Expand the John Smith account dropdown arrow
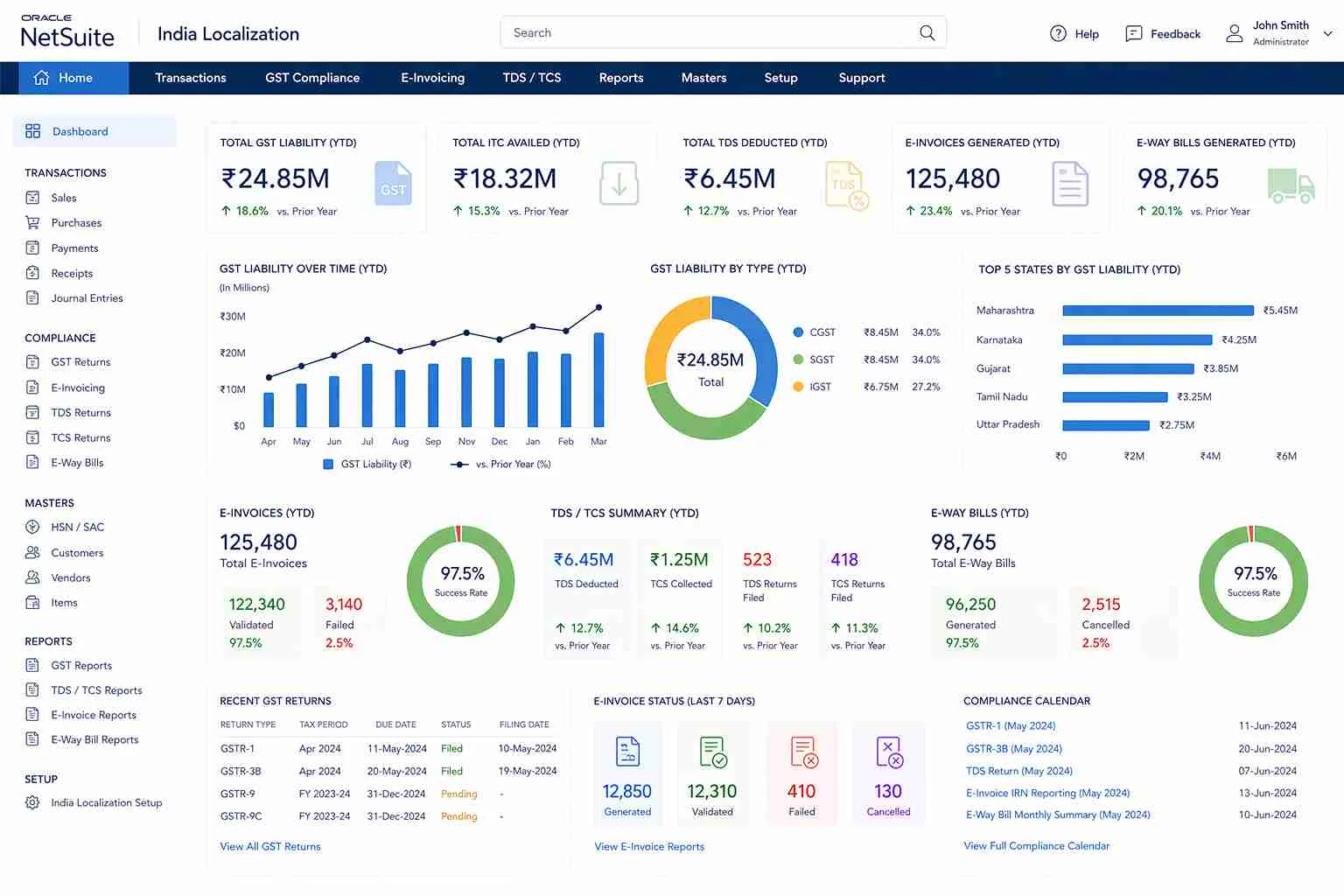 (1327, 34)
